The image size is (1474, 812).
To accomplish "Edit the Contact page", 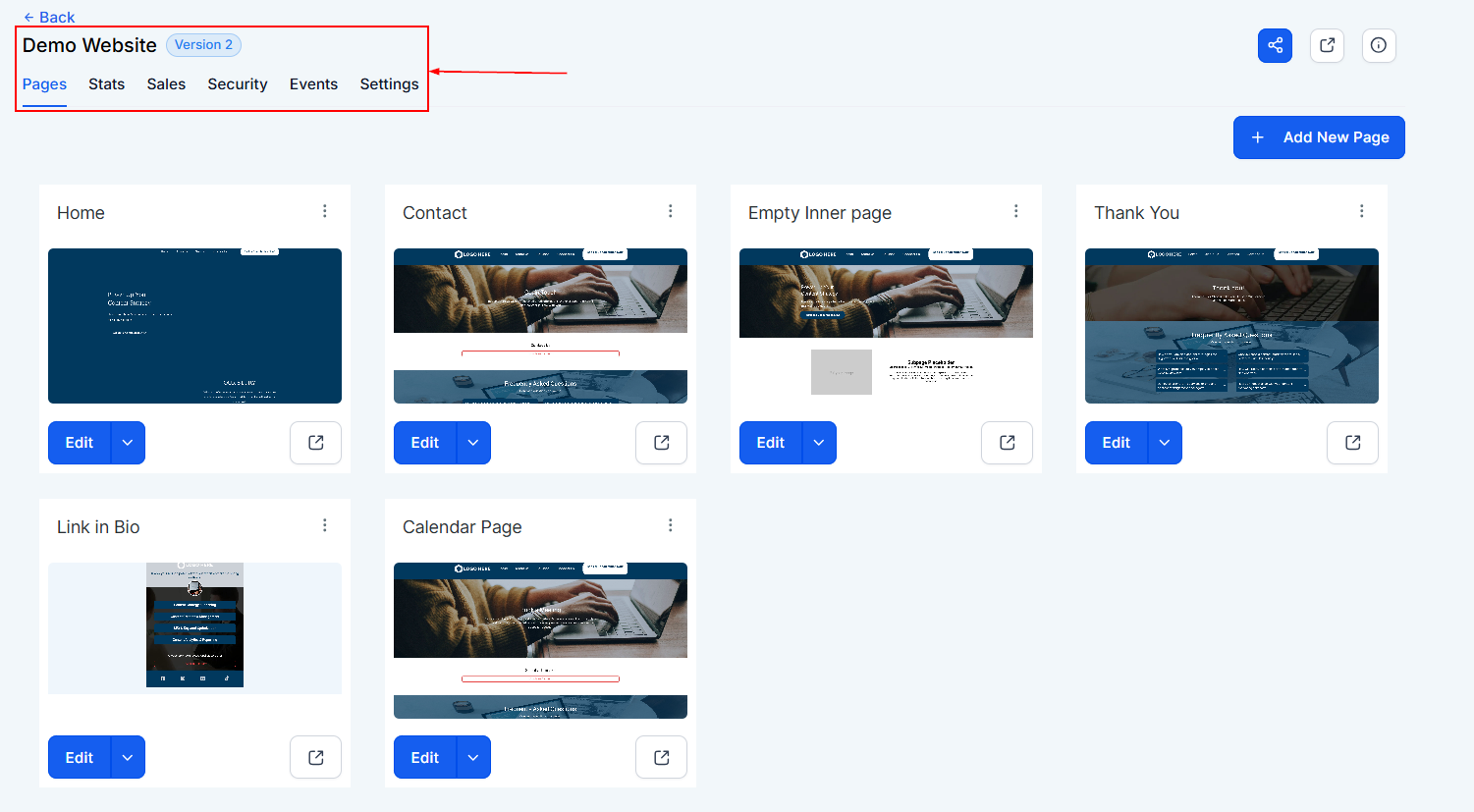I will tap(425, 443).
